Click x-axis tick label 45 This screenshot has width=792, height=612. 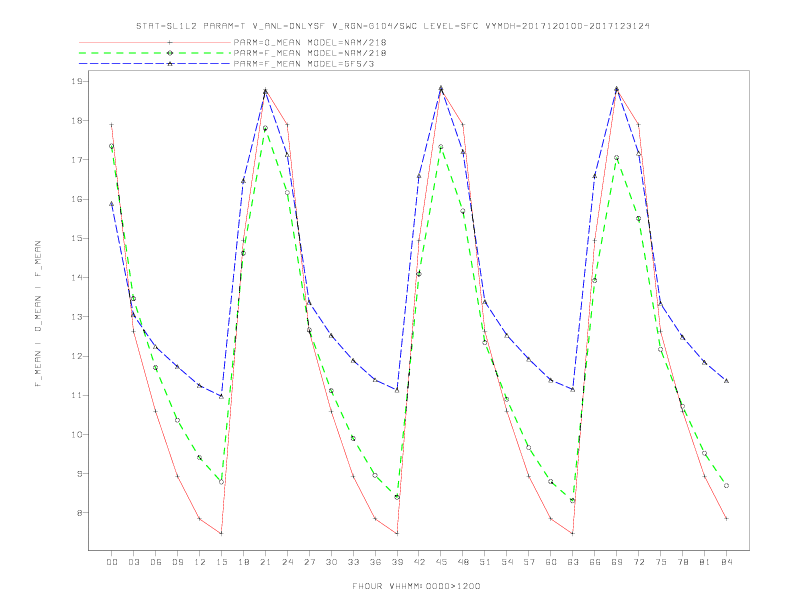click(x=441, y=562)
